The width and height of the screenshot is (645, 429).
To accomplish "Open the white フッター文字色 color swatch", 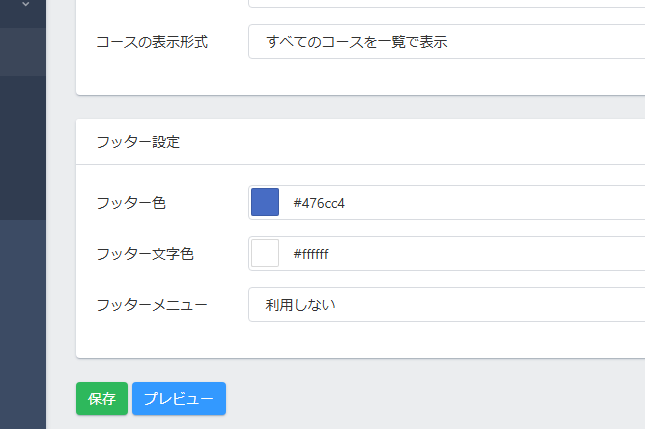I will click(265, 253).
